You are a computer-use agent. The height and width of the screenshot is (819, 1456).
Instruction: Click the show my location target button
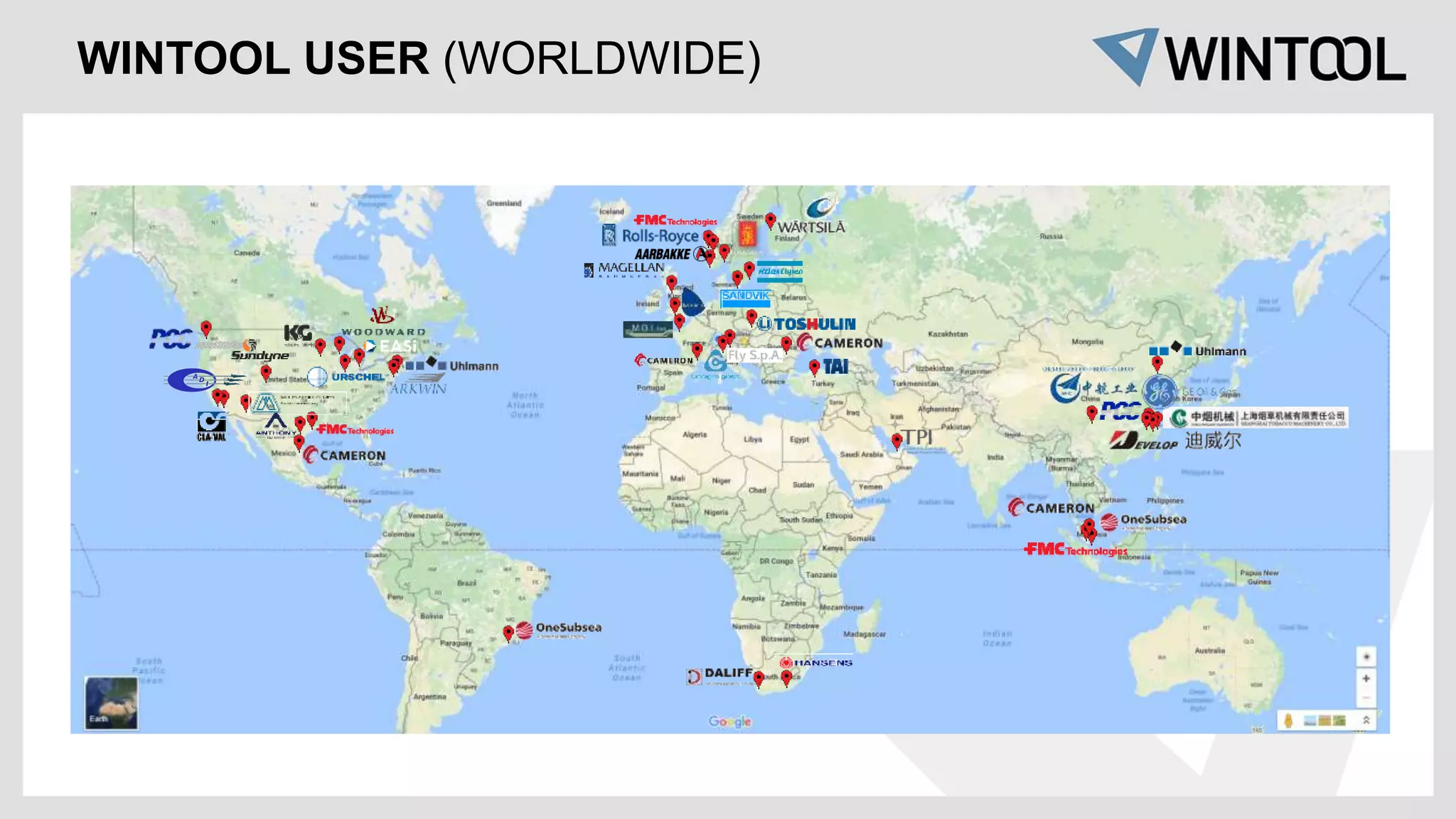coord(1366,656)
